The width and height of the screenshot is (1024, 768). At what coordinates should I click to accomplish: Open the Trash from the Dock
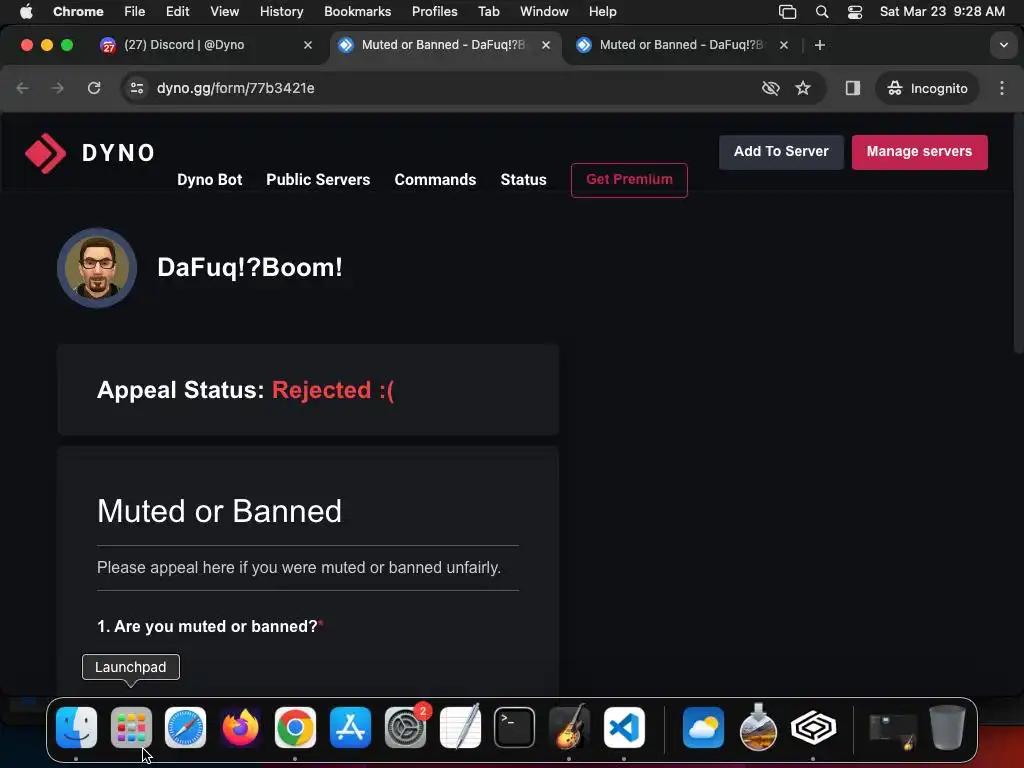(947, 727)
